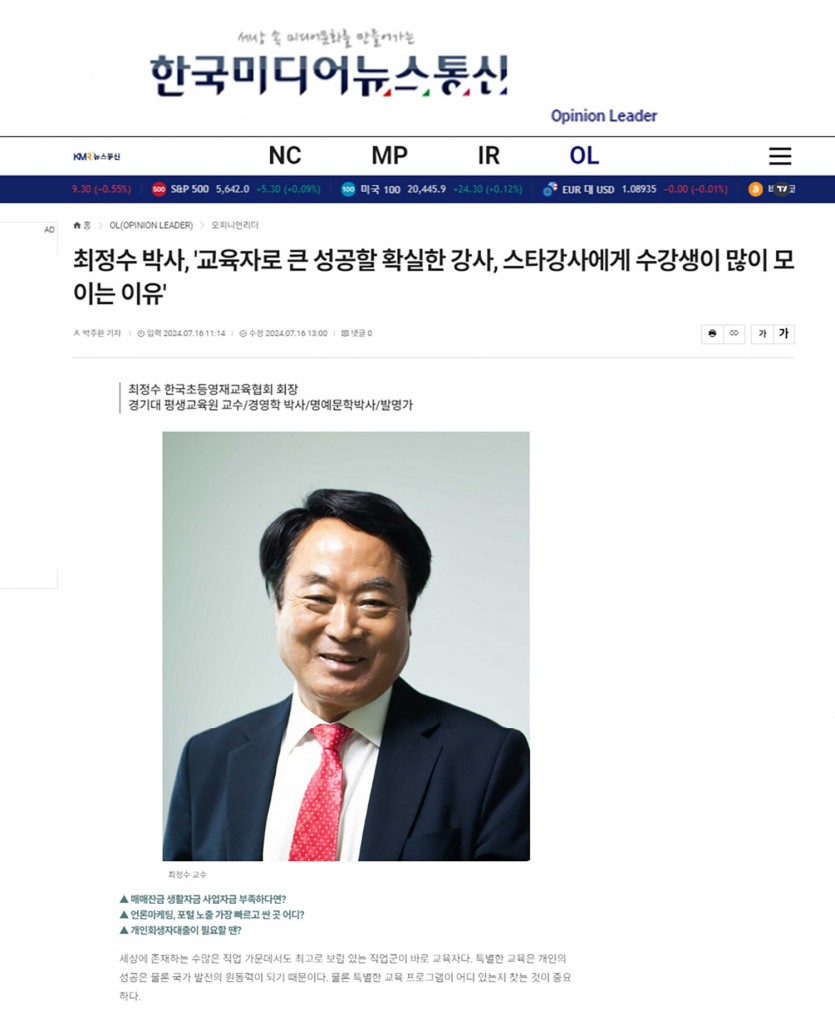Viewport: 835px width, 1012px height.
Task: Click the KMR 뉴스통신 small logo
Action: [x=97, y=156]
